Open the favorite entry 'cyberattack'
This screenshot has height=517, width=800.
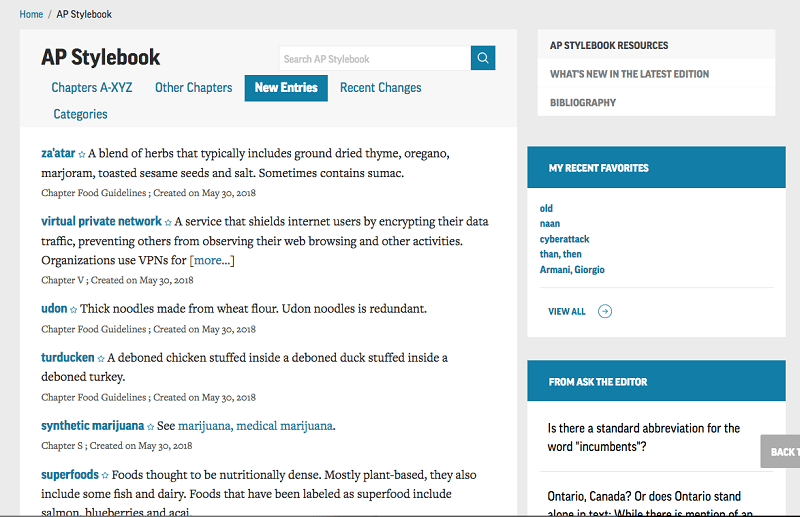click(564, 239)
